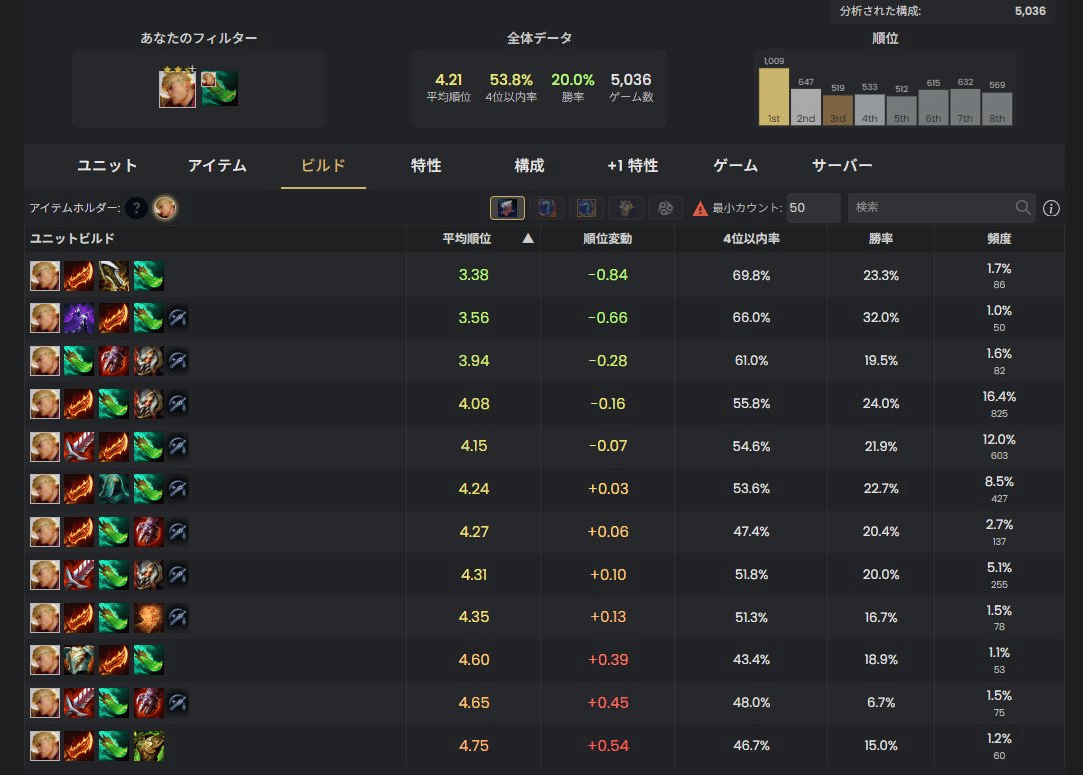The image size is (1083, 775).
Task: Click the warning triangle beside 最小カウント
Action: (x=700, y=207)
